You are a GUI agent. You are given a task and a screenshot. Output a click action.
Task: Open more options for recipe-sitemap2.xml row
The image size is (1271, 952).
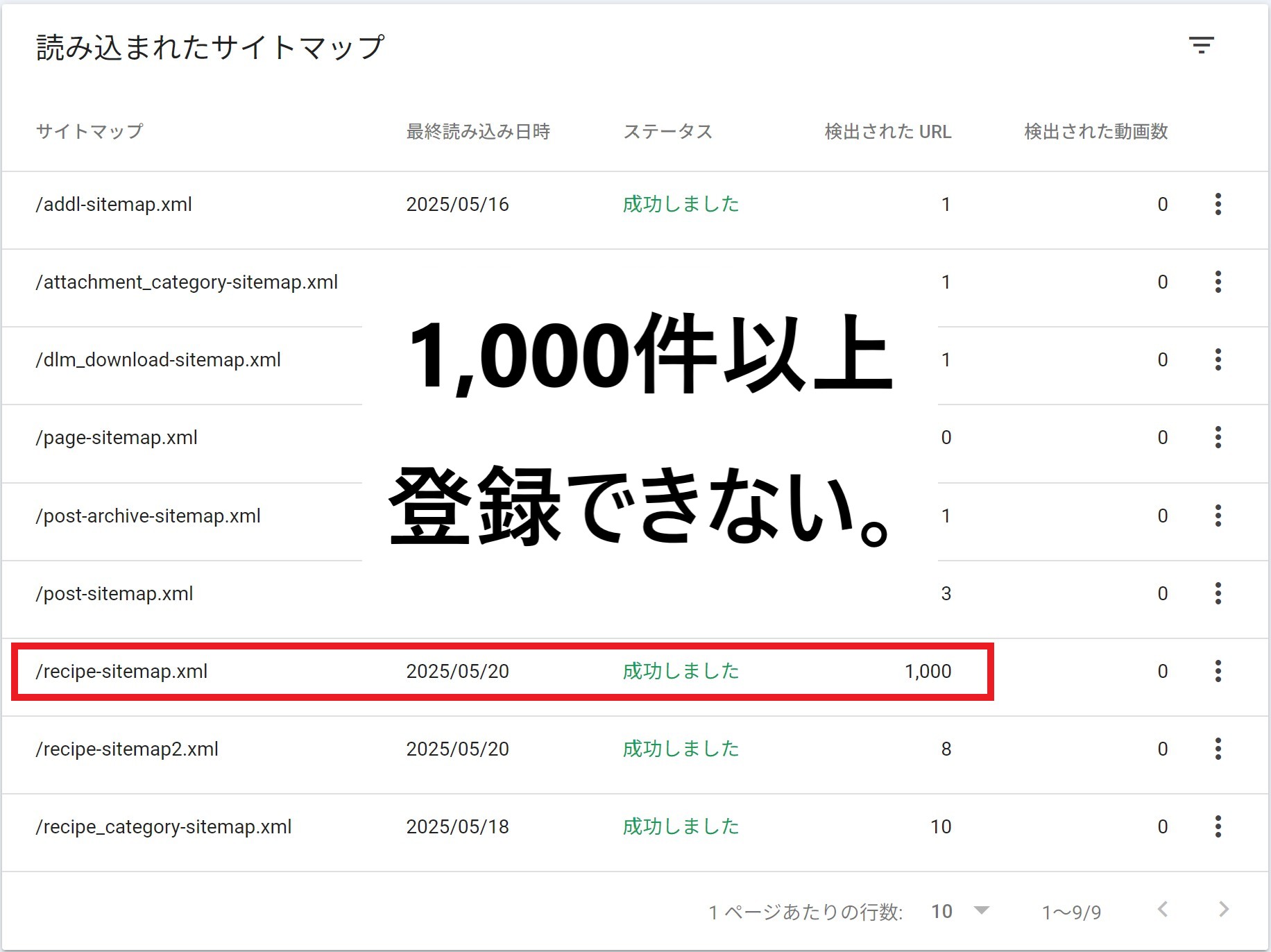pos(1218,749)
